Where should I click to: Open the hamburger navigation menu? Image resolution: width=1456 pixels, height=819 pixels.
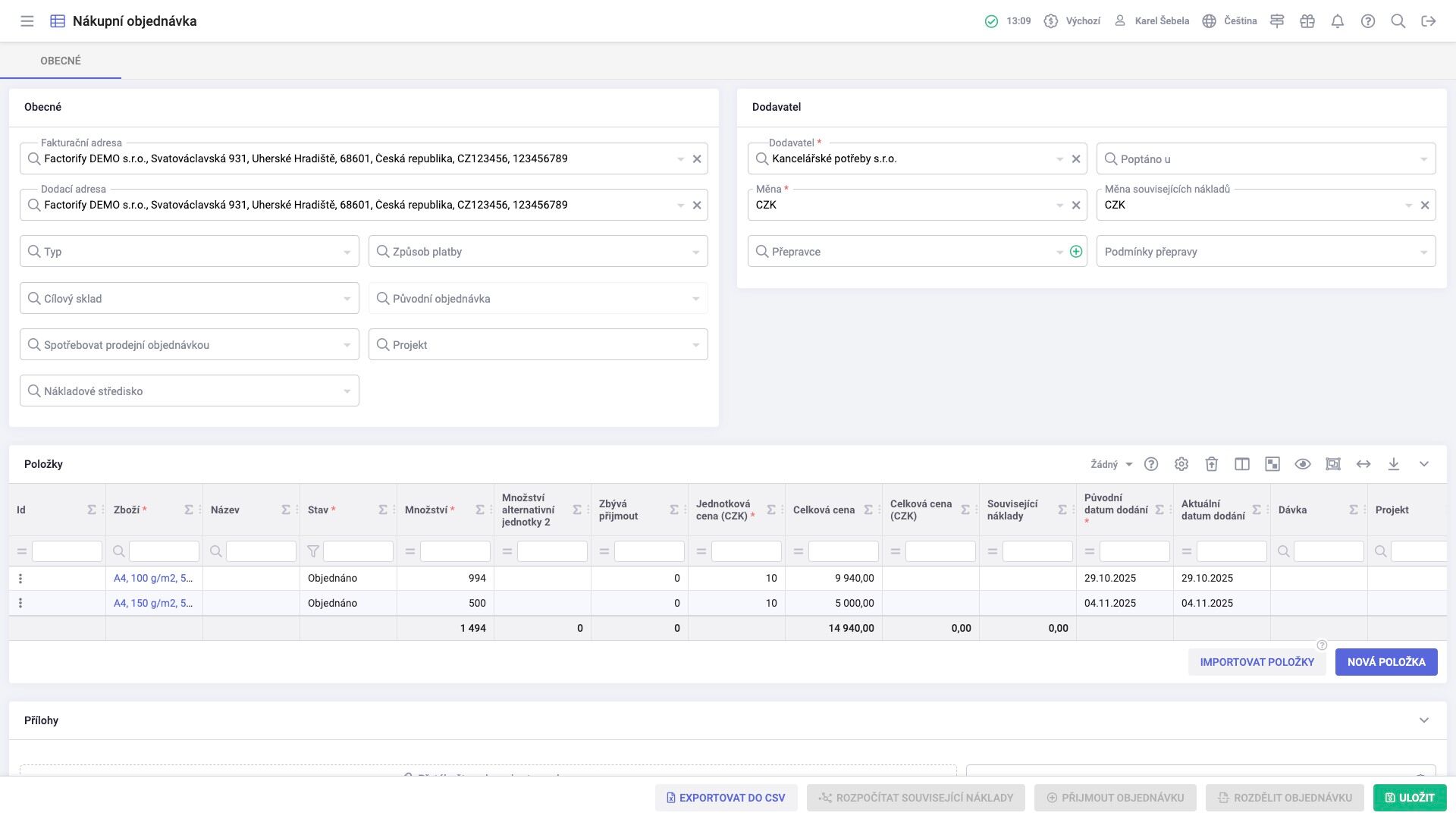point(27,21)
